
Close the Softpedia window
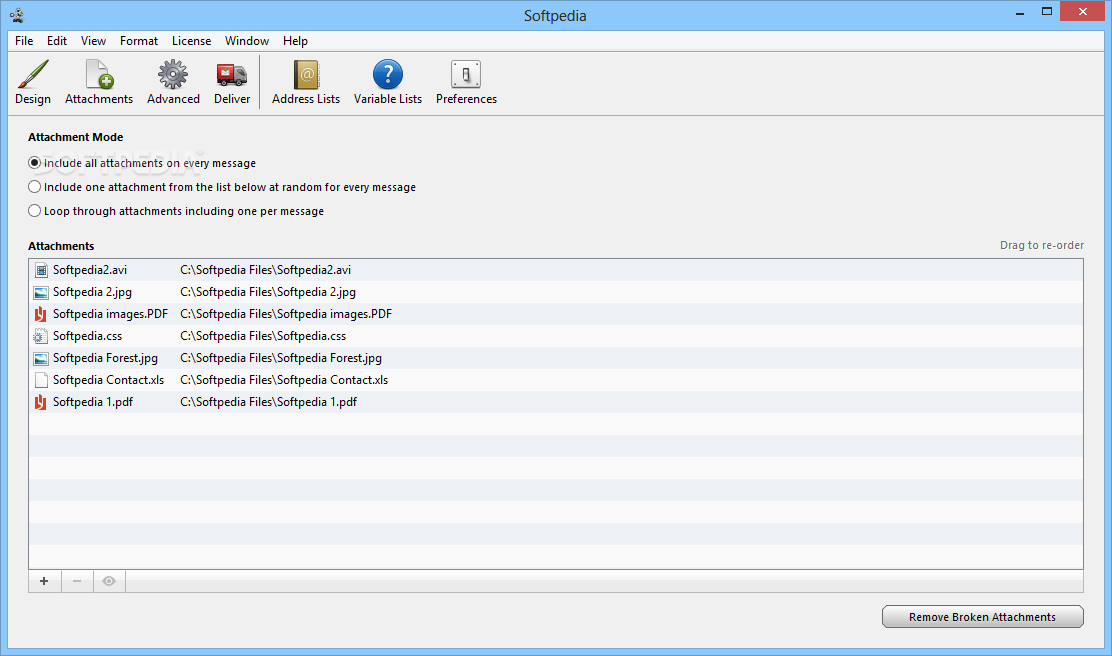click(x=1082, y=11)
